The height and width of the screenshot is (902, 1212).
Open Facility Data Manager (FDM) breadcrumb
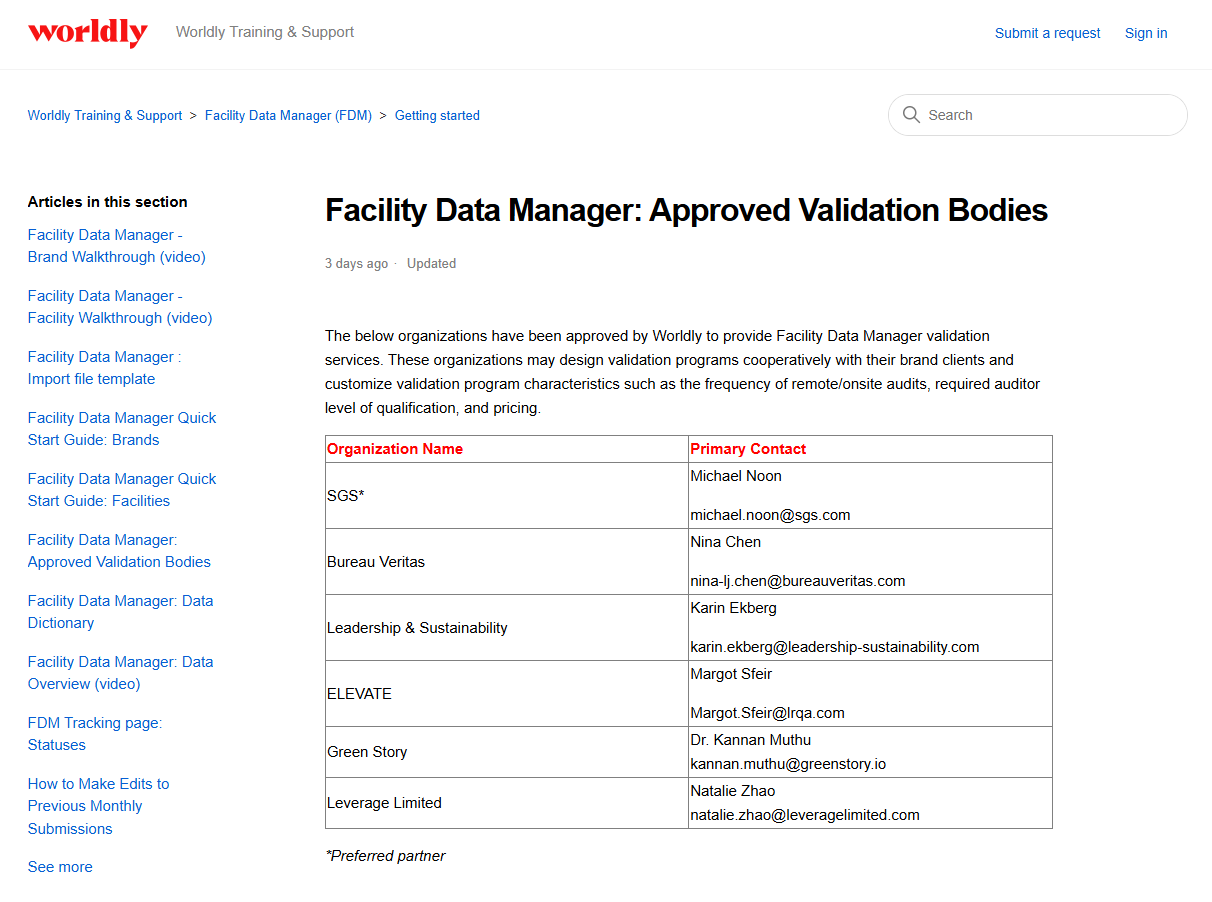pos(288,116)
